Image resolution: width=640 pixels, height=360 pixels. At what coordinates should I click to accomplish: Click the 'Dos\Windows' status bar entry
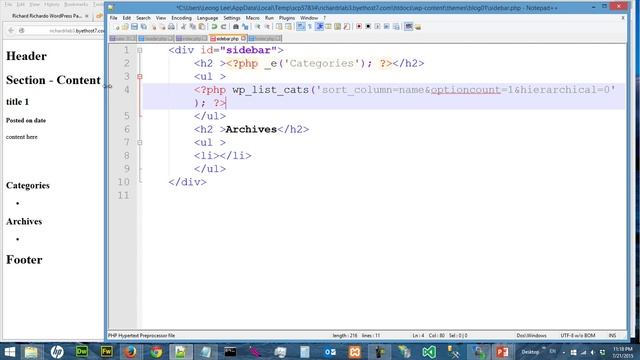click(531, 336)
